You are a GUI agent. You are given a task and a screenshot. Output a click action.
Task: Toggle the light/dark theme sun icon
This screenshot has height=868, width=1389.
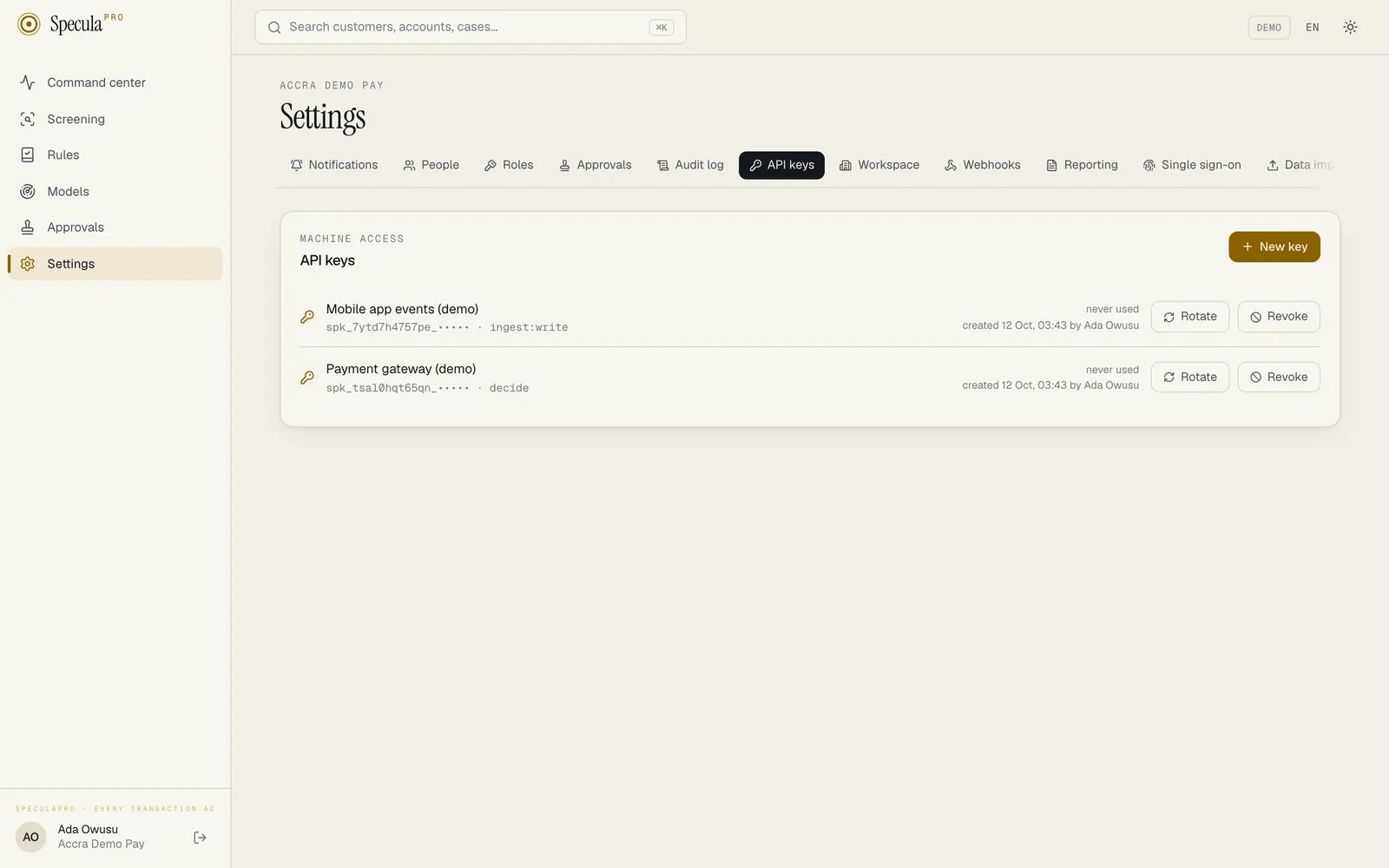(1350, 27)
